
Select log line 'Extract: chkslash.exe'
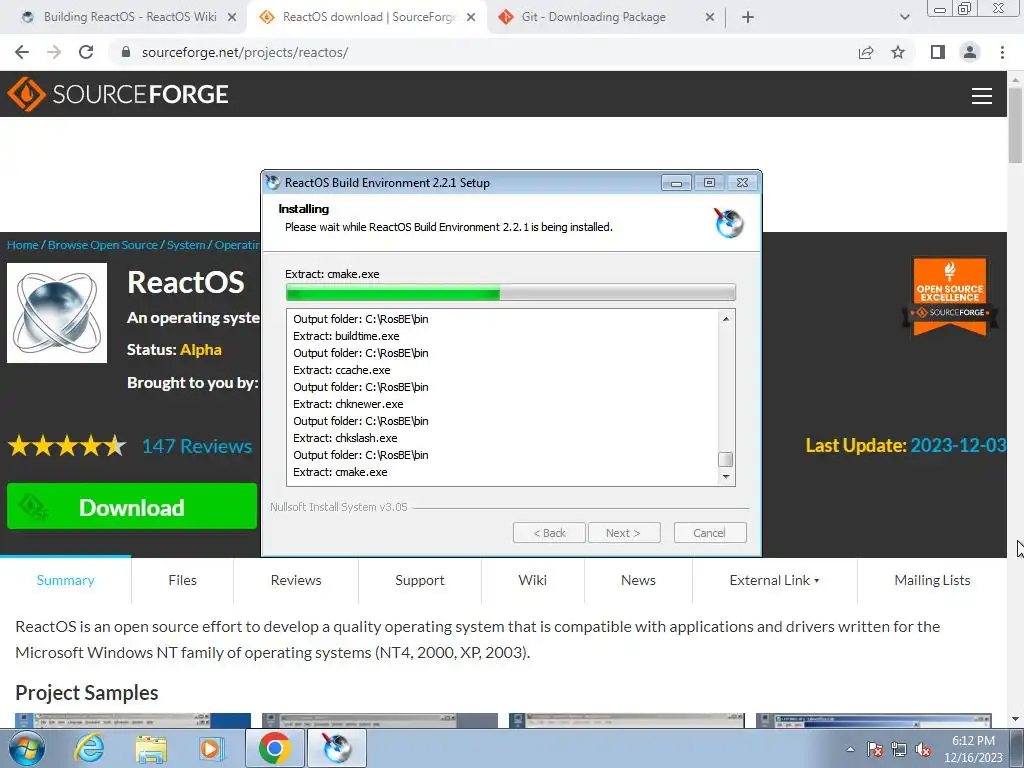coord(345,438)
